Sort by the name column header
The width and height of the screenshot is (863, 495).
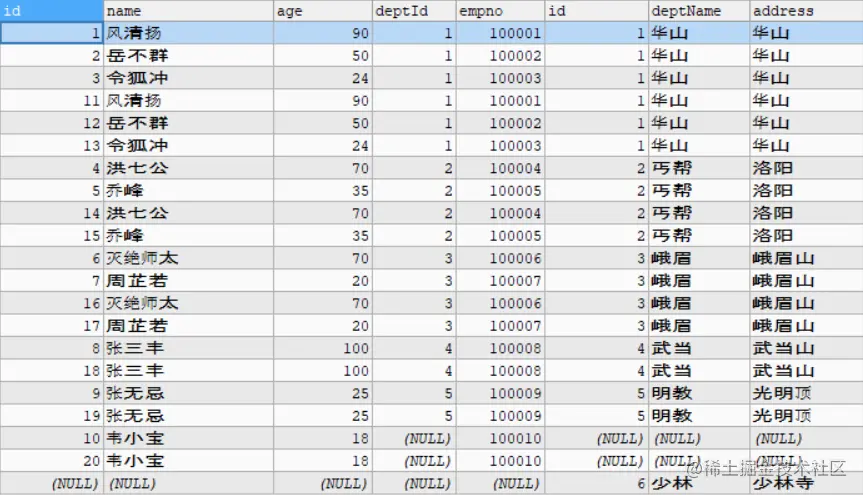point(188,11)
